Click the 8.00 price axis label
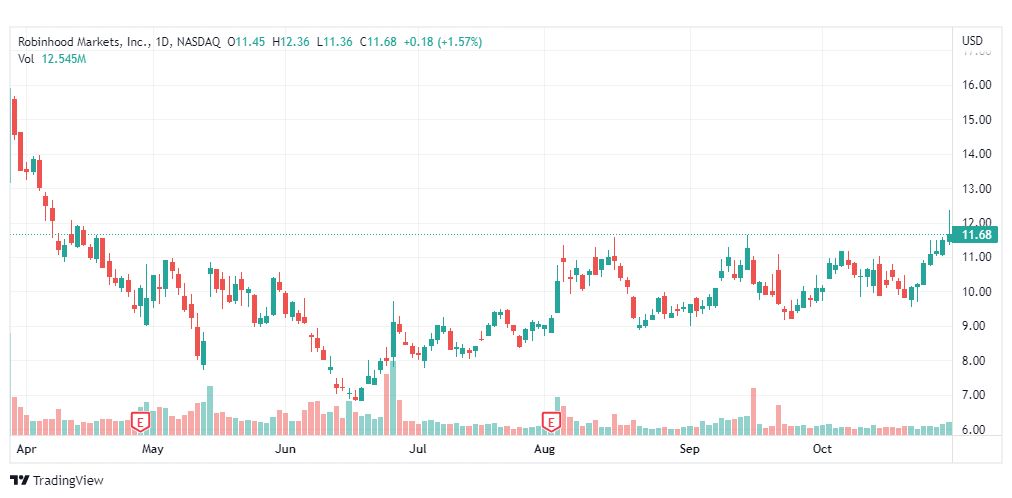Image resolution: width=1012 pixels, height=498 pixels. click(x=976, y=361)
